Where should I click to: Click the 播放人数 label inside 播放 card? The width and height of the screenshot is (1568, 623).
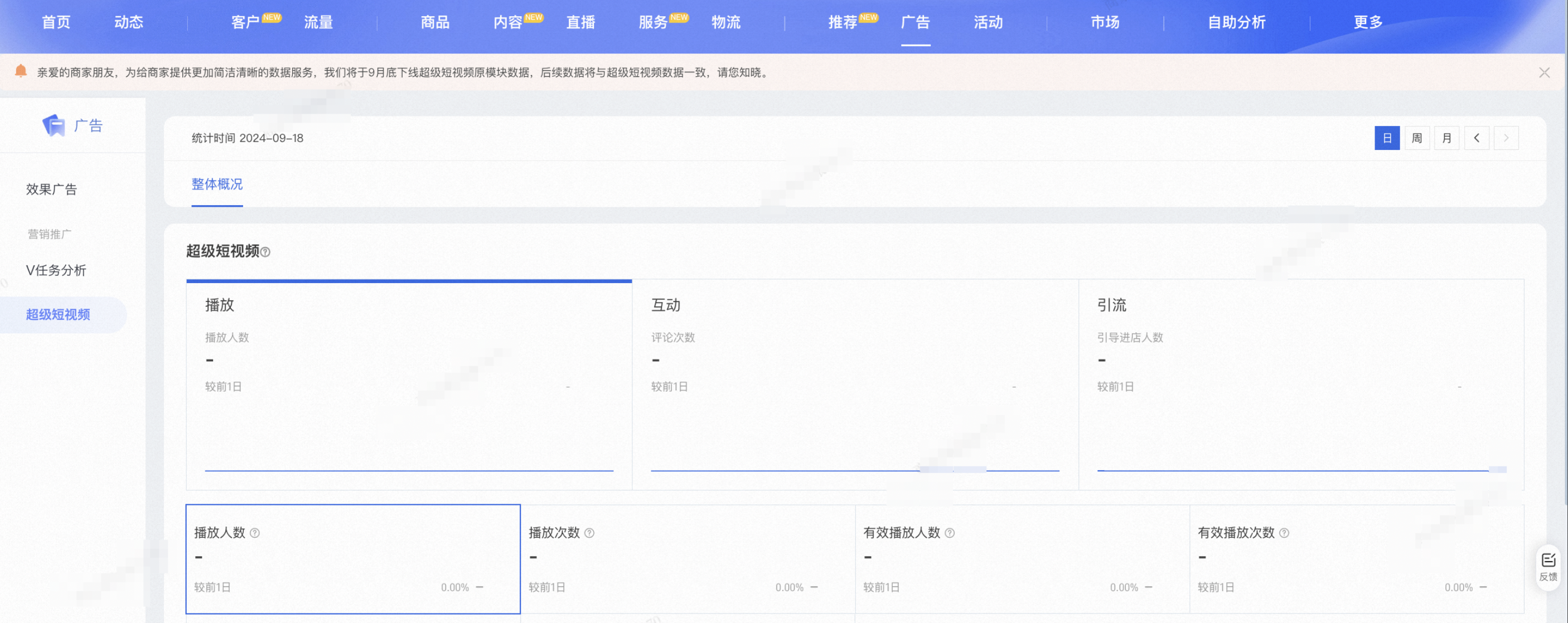pos(227,338)
